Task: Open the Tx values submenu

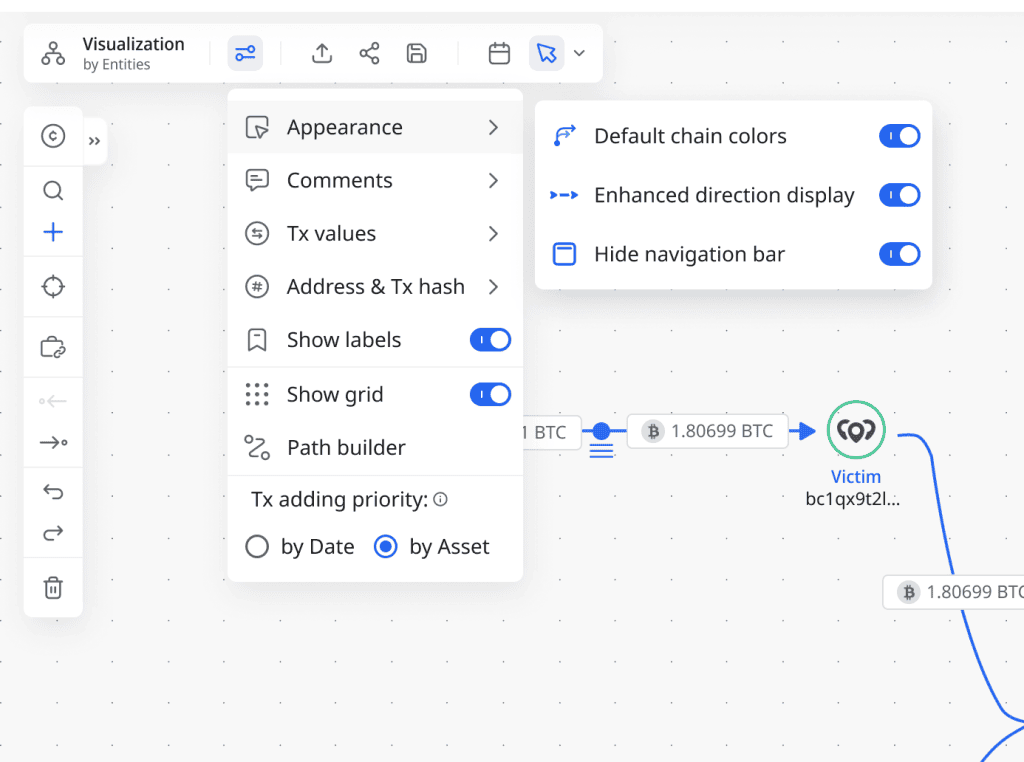Action: coord(375,234)
